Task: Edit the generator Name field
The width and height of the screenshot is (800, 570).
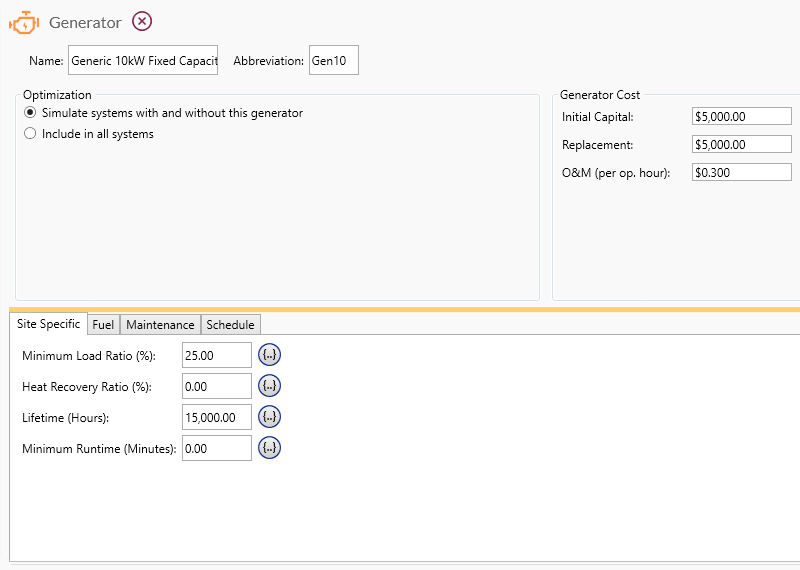Action: tap(143, 61)
